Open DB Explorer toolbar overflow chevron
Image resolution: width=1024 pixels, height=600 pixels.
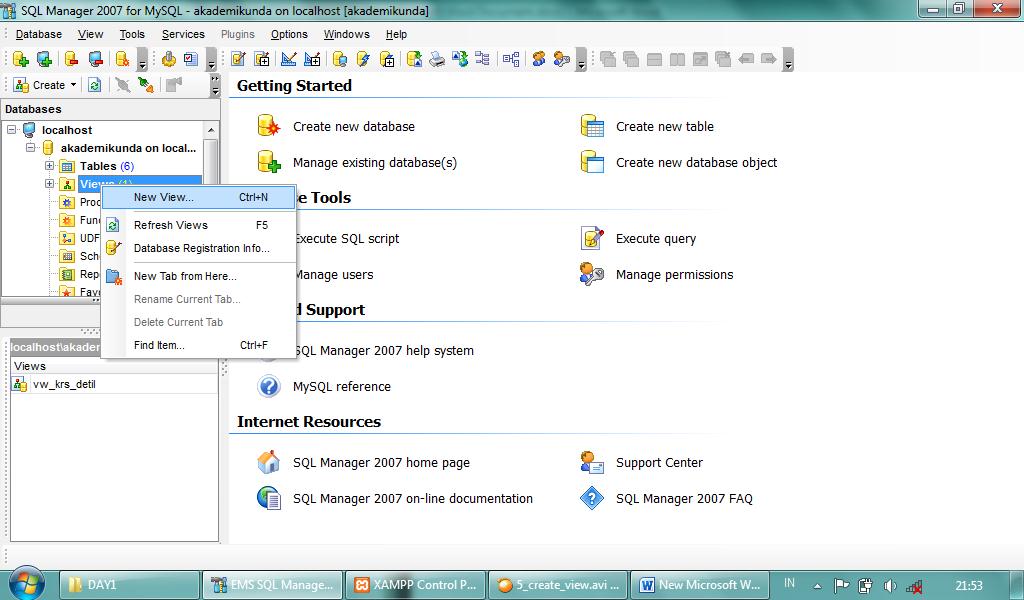(x=215, y=85)
